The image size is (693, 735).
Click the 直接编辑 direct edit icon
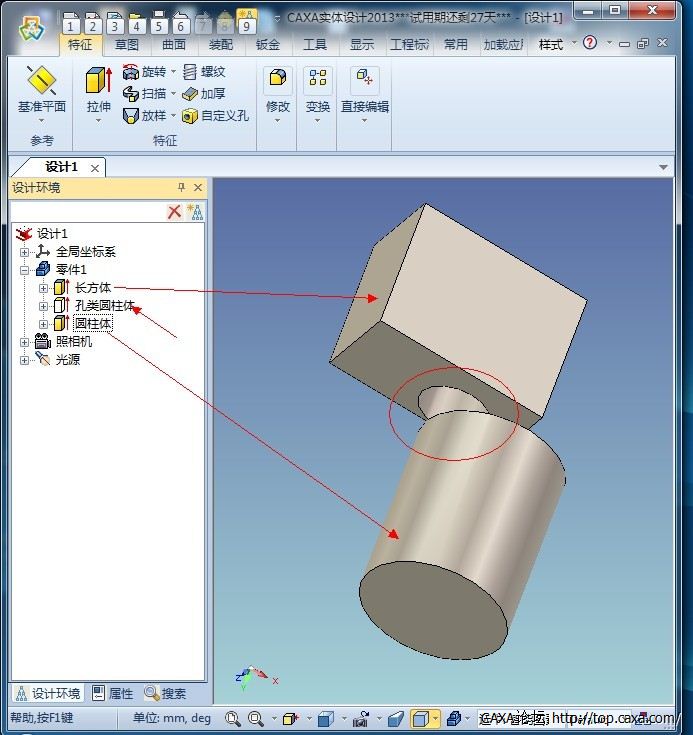(x=364, y=80)
